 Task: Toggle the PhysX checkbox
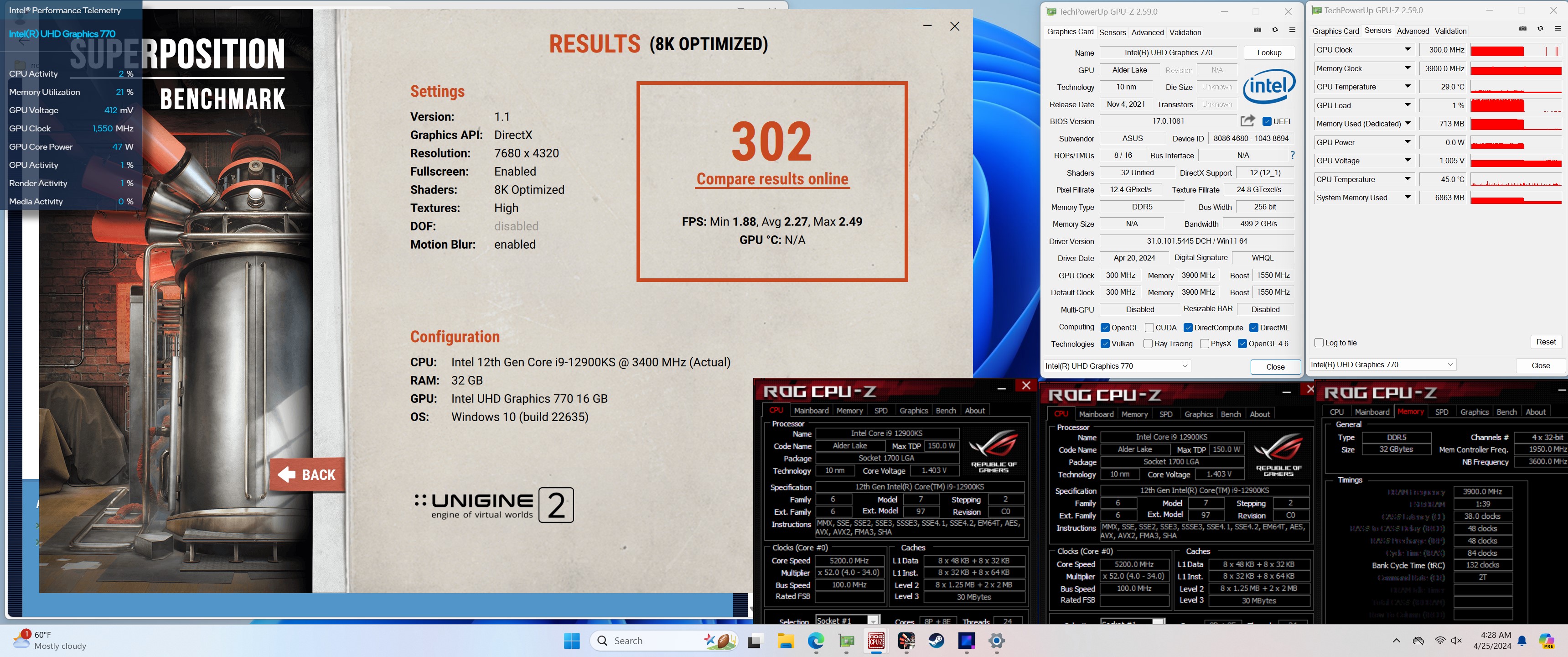click(x=1205, y=344)
